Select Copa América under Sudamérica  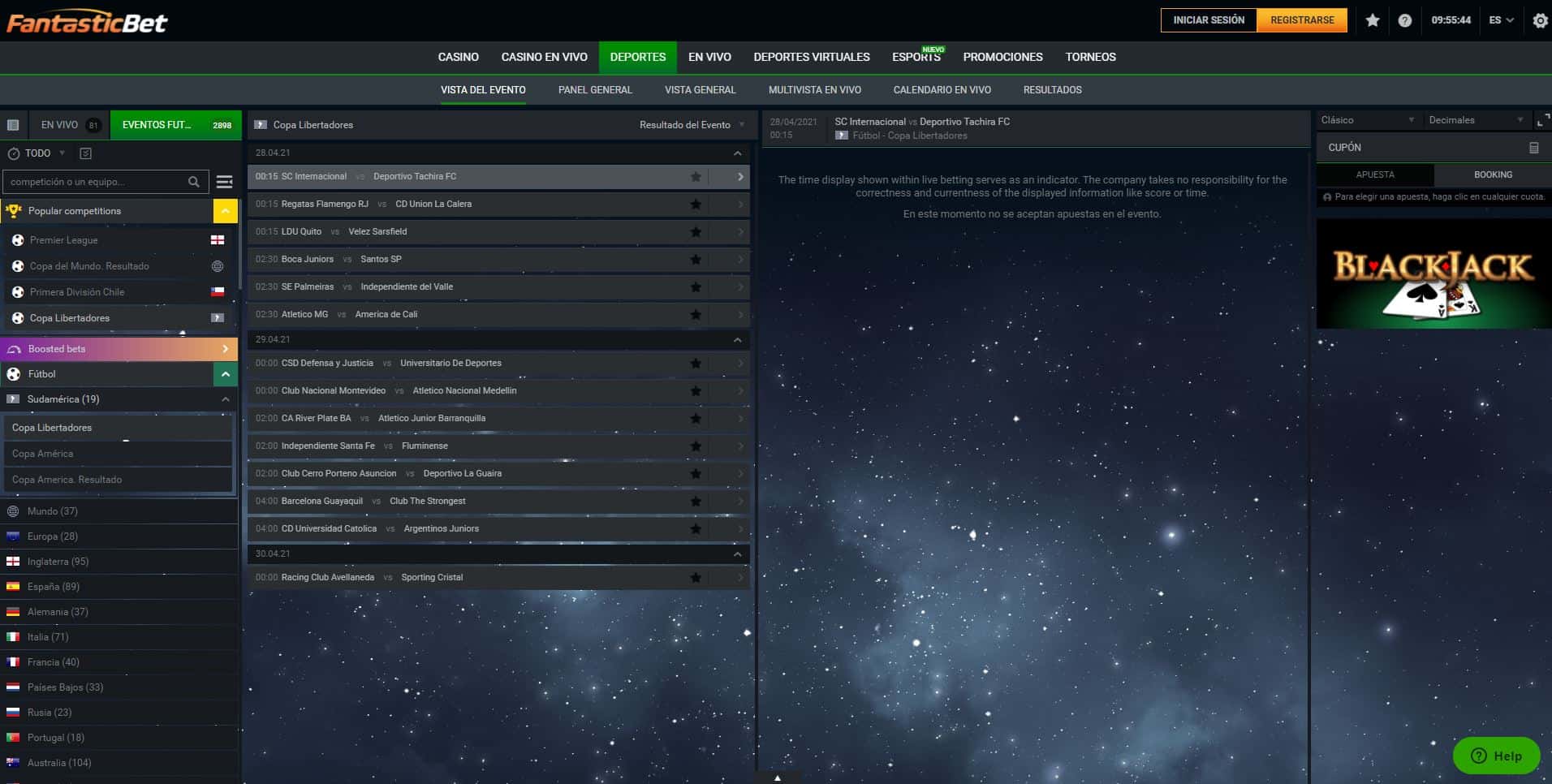point(117,454)
